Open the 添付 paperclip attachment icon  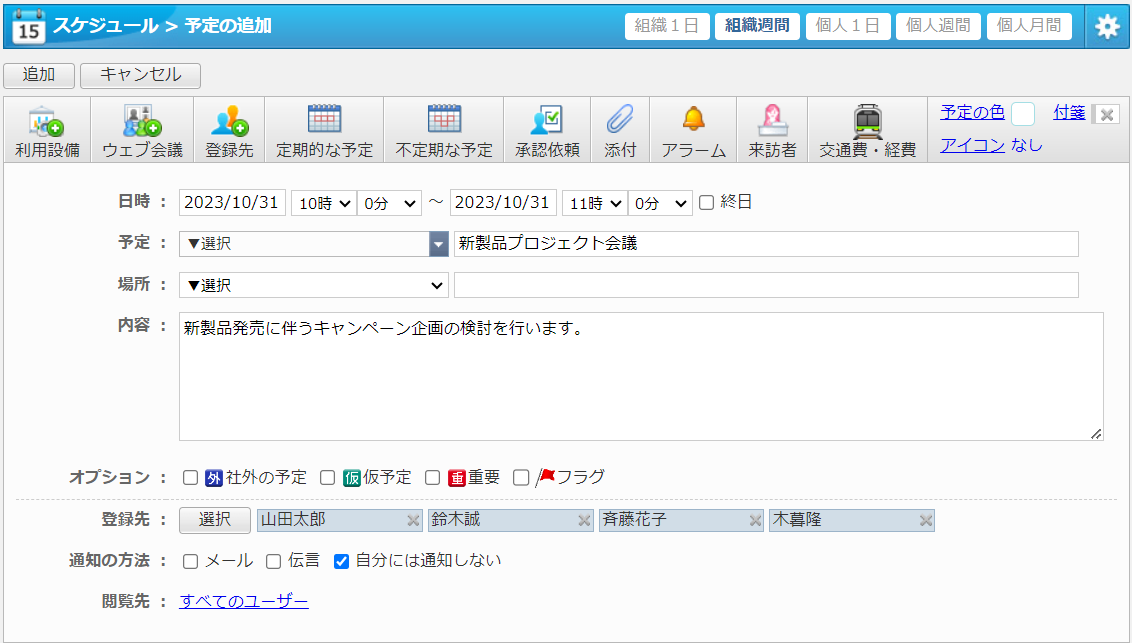[x=620, y=121]
